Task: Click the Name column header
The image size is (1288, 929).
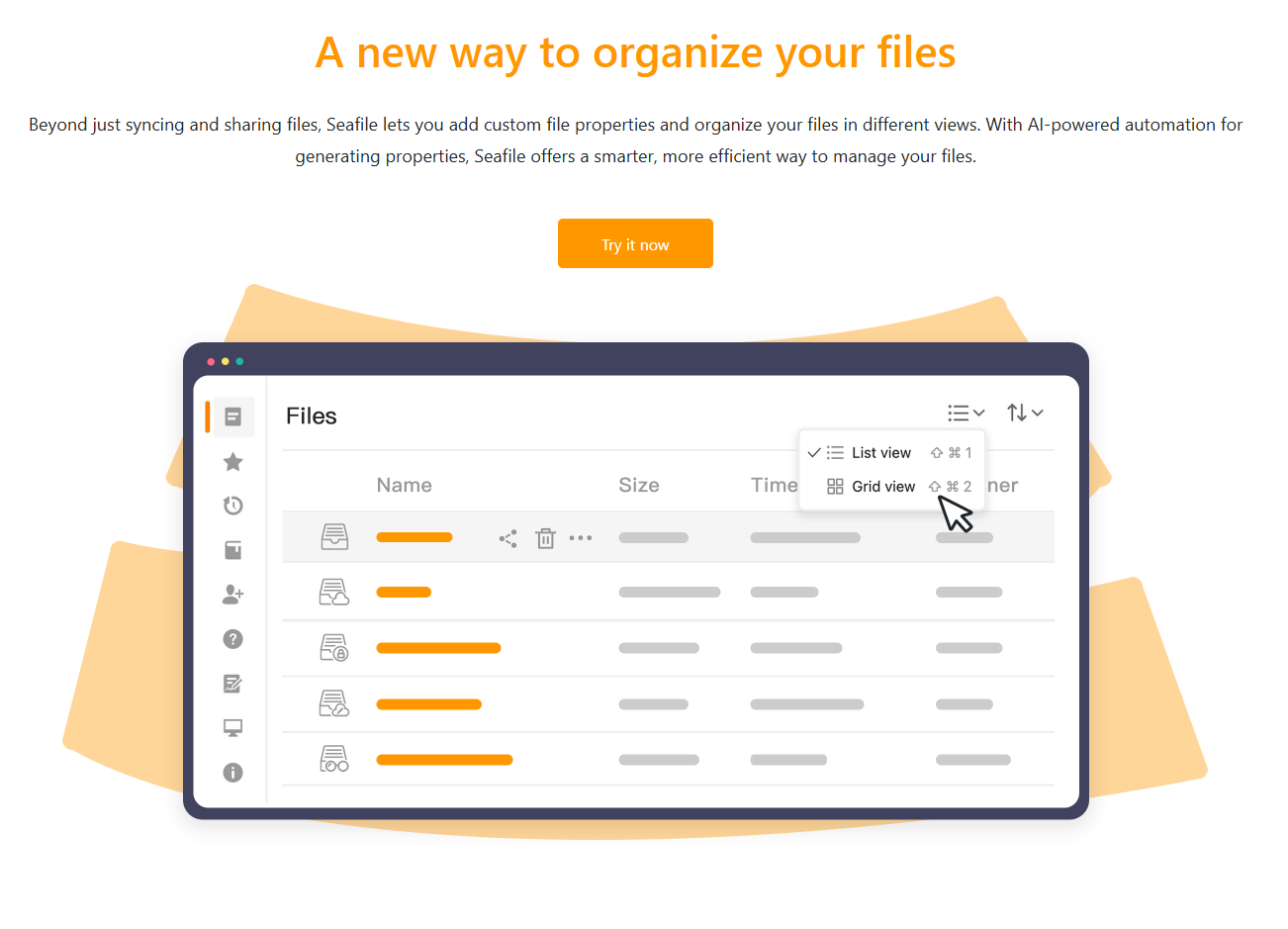Action: tap(404, 485)
